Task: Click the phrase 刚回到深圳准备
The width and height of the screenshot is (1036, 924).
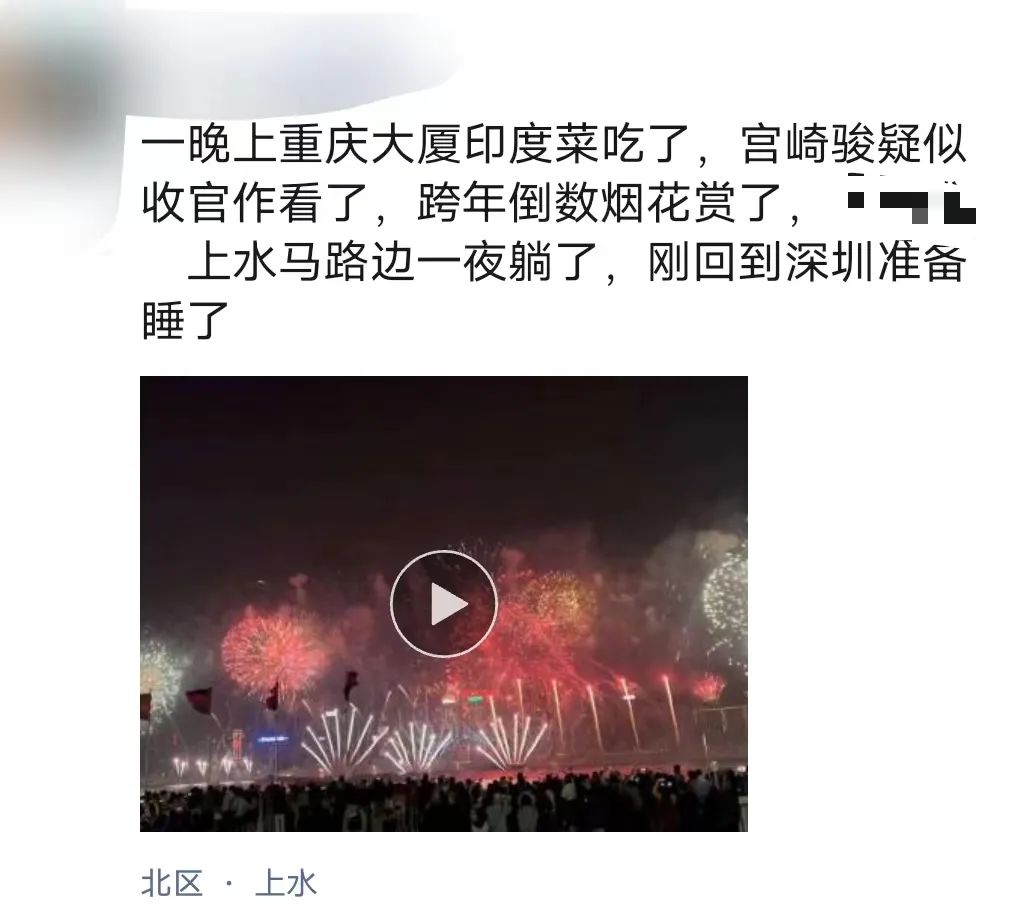Action: (807, 262)
